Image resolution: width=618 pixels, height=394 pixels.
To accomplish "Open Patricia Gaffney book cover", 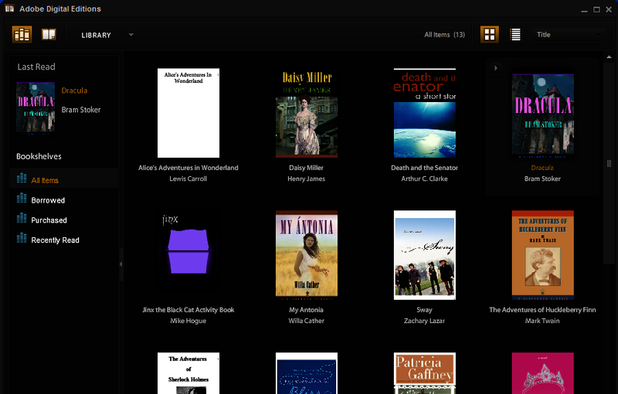I will (425, 373).
